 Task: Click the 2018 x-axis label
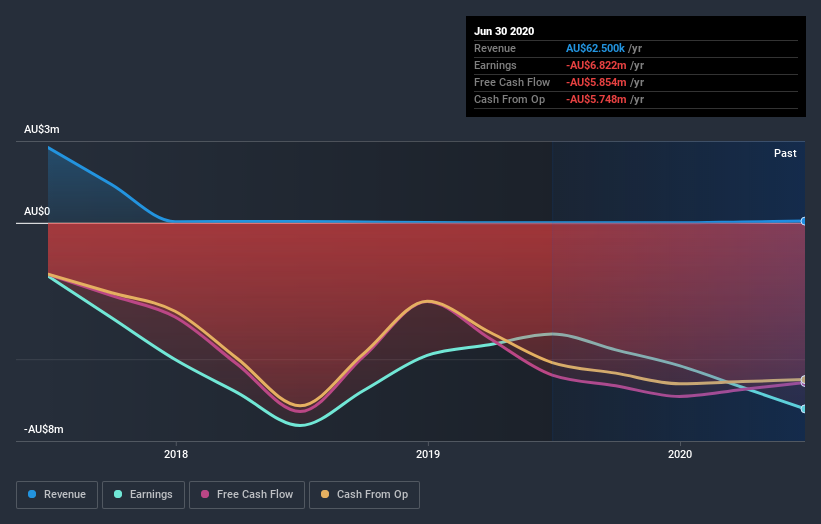[x=176, y=454]
